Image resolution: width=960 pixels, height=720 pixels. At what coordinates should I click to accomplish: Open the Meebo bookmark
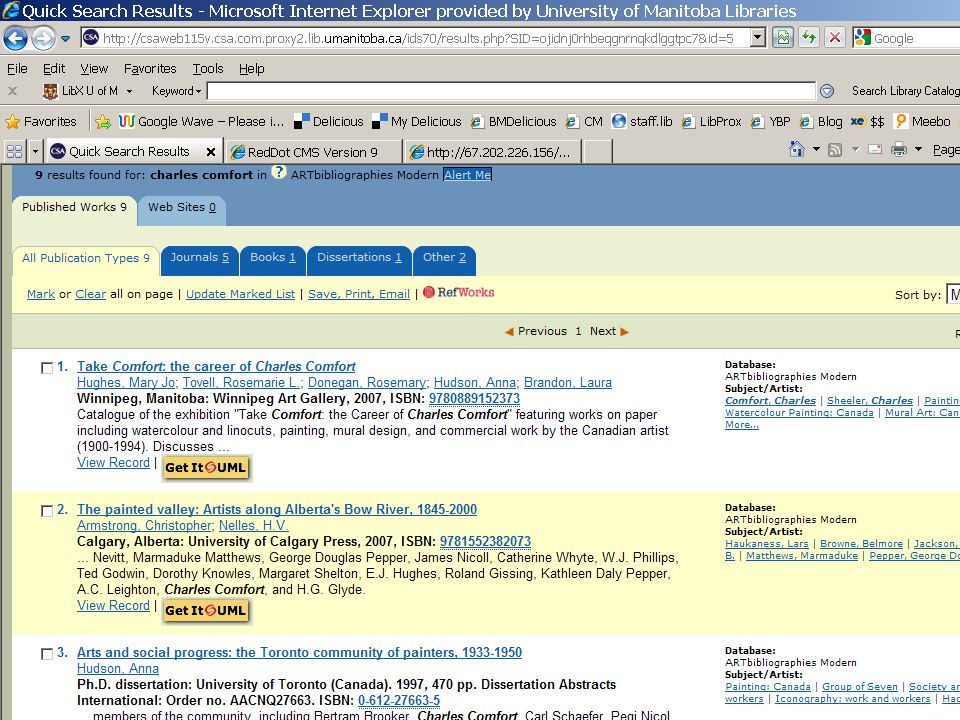tap(922, 121)
